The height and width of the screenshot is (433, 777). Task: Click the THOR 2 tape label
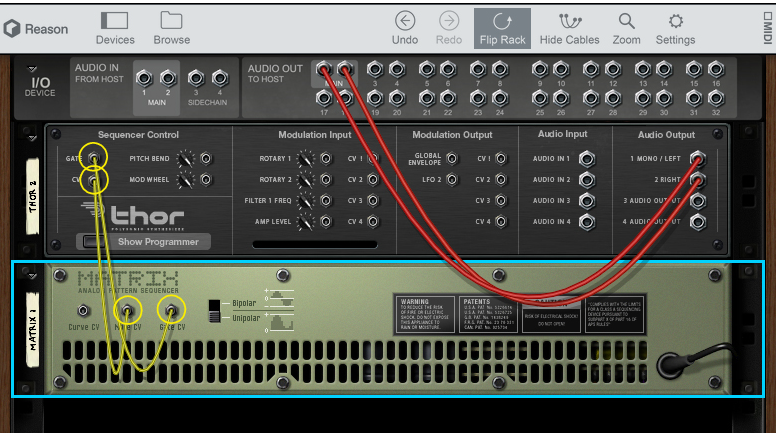coord(33,196)
